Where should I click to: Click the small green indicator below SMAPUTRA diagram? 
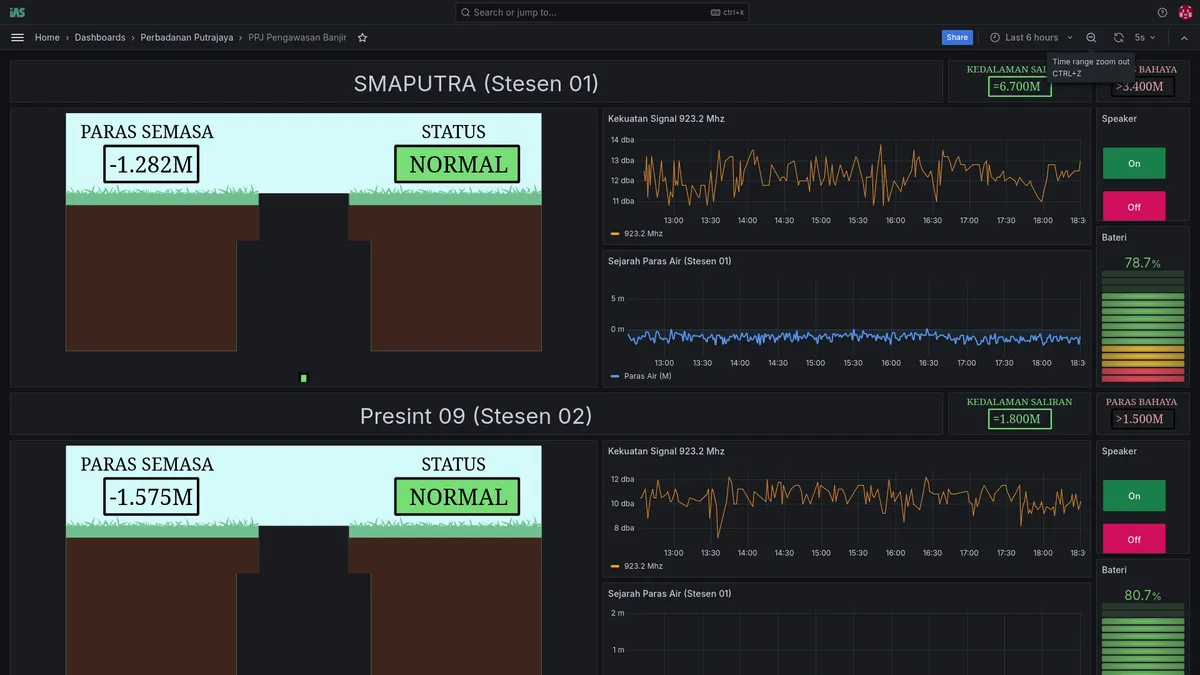tap(303, 378)
